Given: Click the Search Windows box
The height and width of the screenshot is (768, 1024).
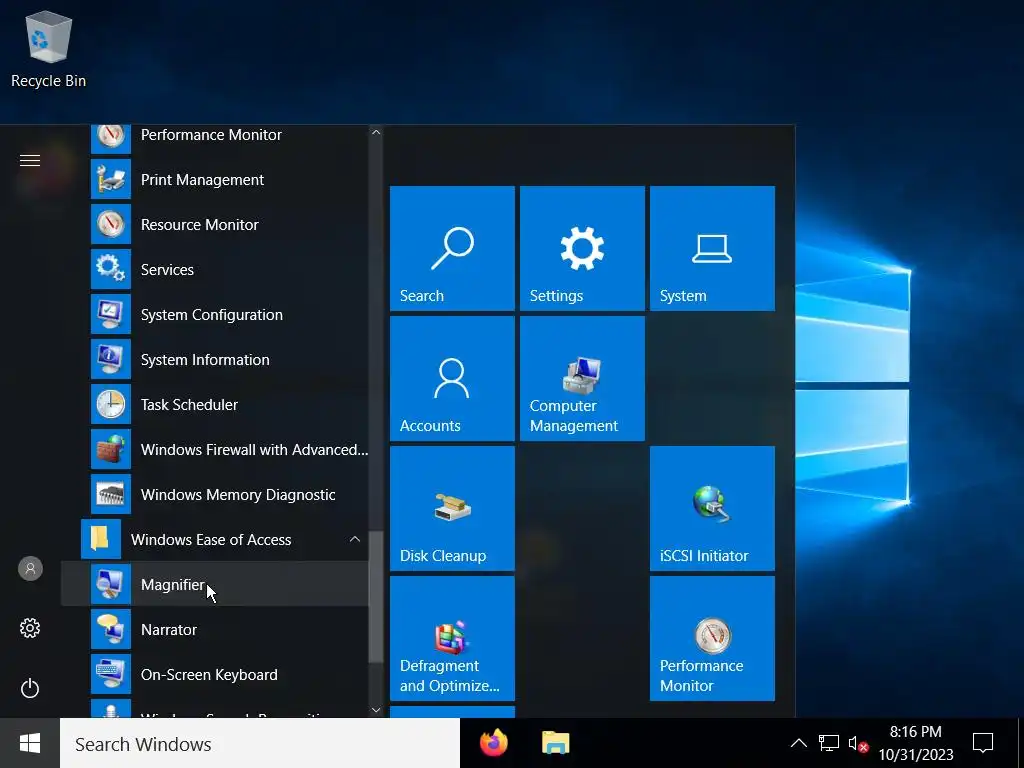Looking at the screenshot, I should click(260, 743).
